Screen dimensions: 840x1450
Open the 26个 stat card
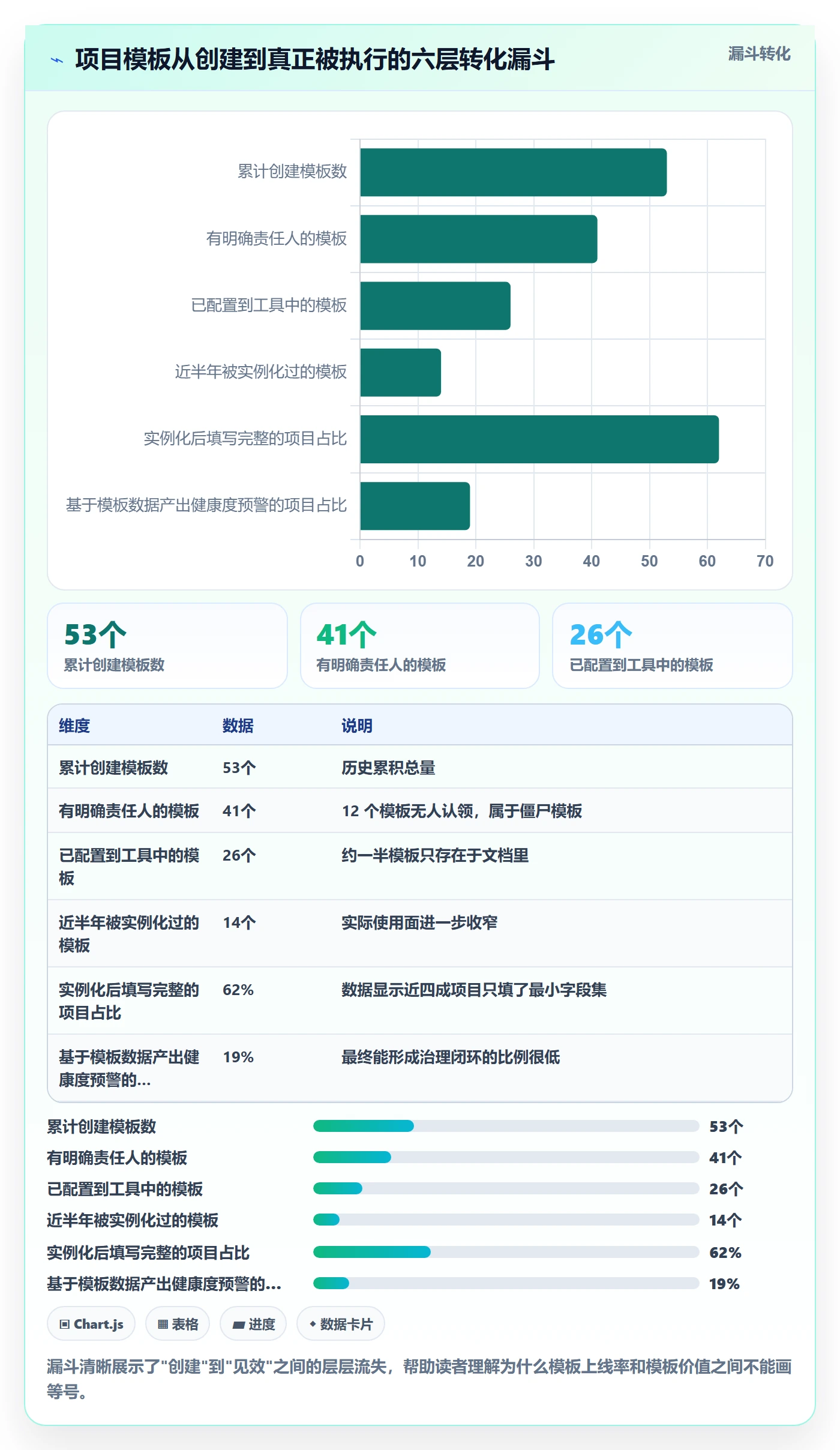click(x=673, y=646)
